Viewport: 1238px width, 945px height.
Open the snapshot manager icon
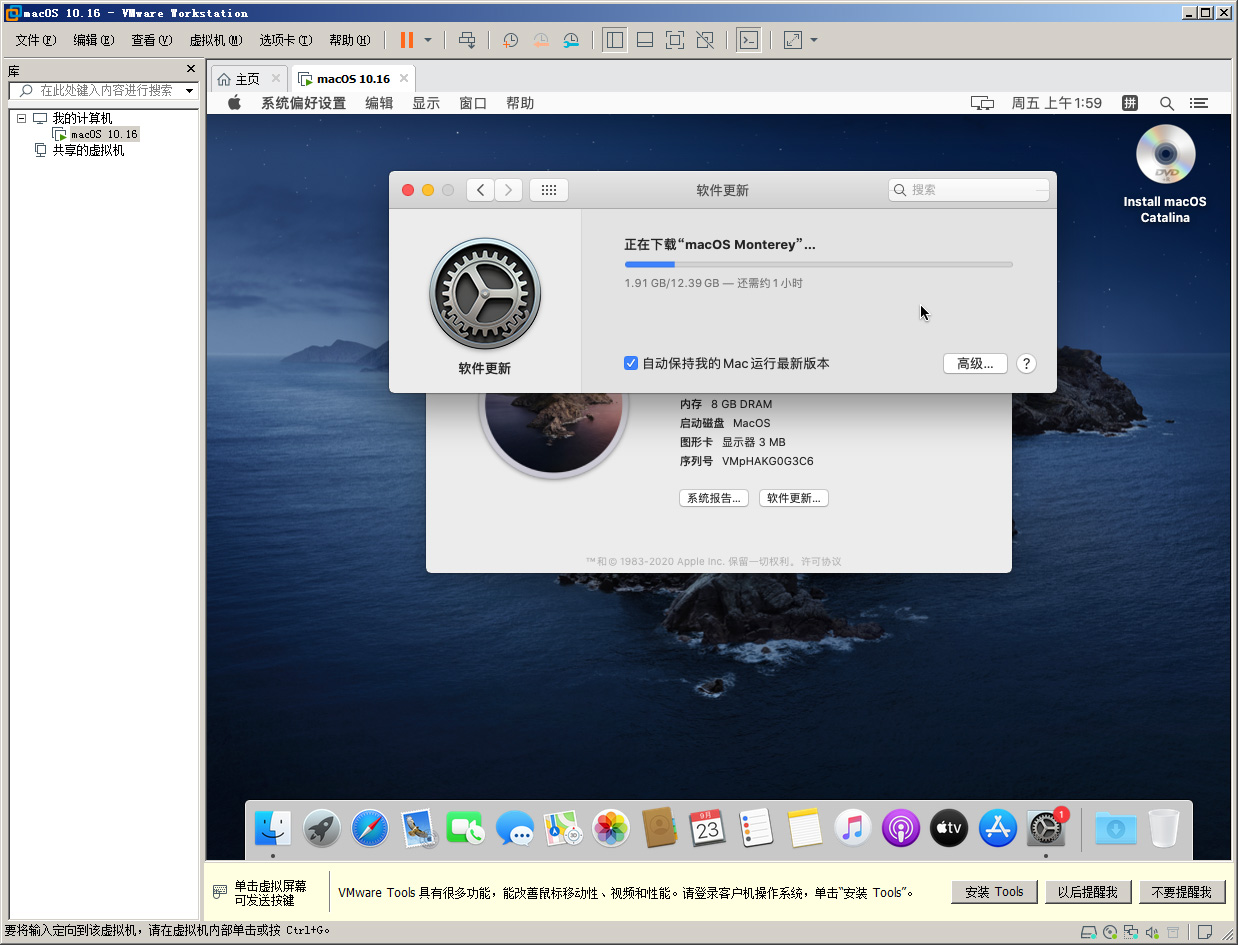coord(571,40)
